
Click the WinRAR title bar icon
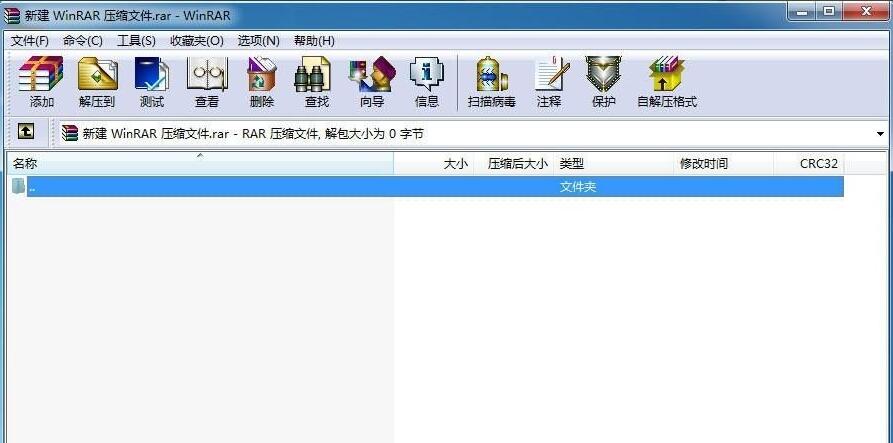pyautogui.click(x=11, y=15)
